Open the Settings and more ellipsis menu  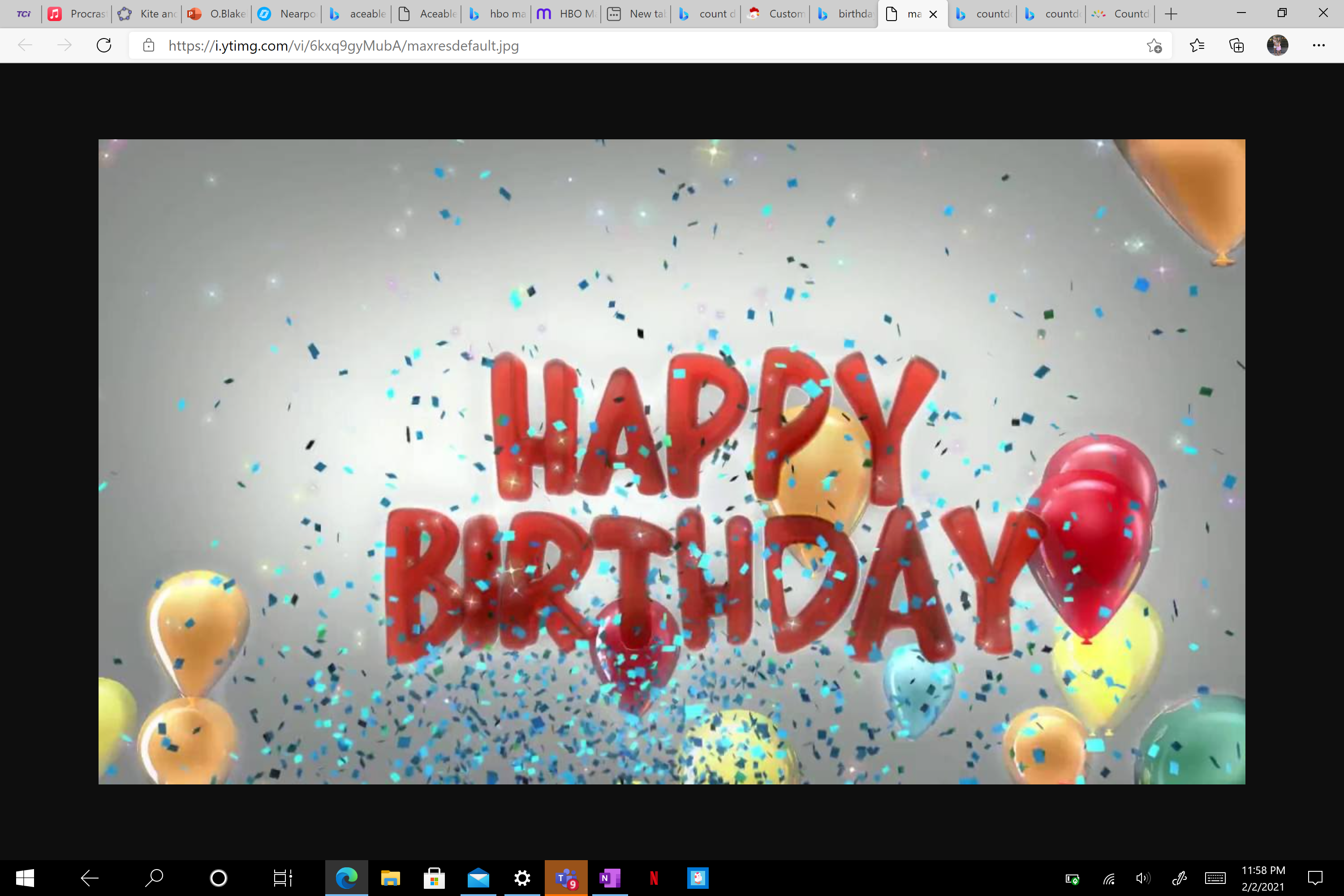[1318, 45]
